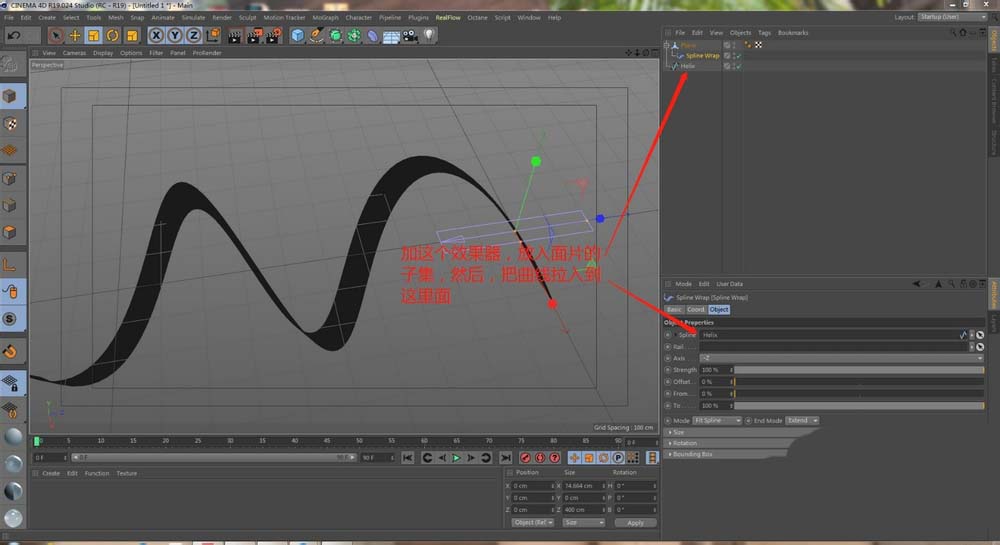Toggle the X axis lock

157,35
